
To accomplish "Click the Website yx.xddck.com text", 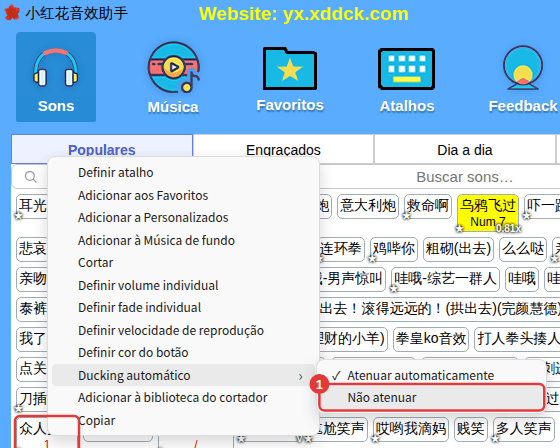I will tap(304, 14).
